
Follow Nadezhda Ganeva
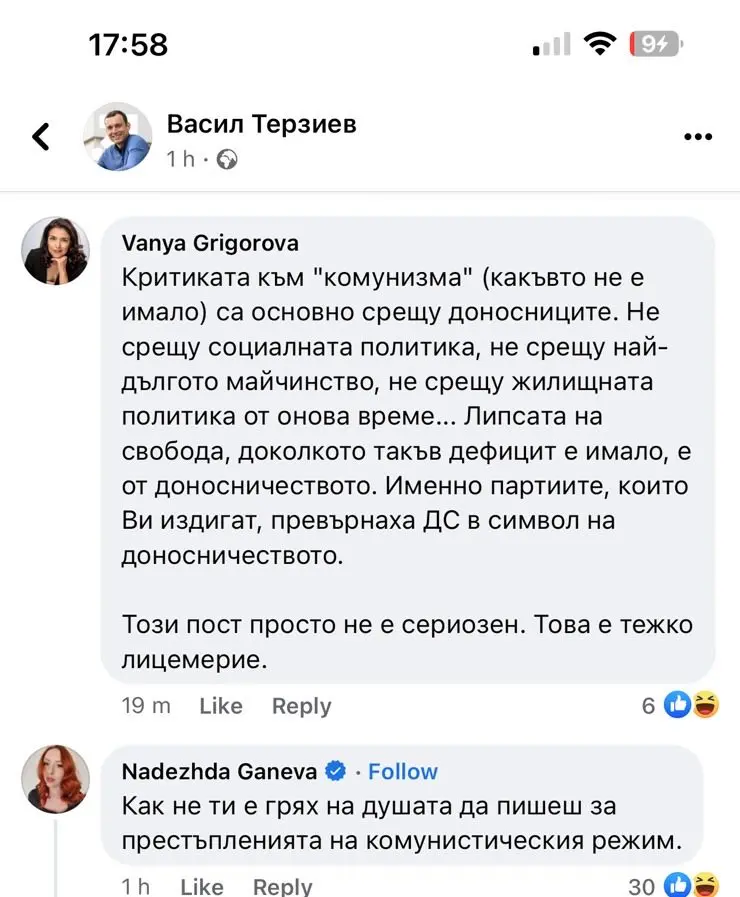coord(403,771)
